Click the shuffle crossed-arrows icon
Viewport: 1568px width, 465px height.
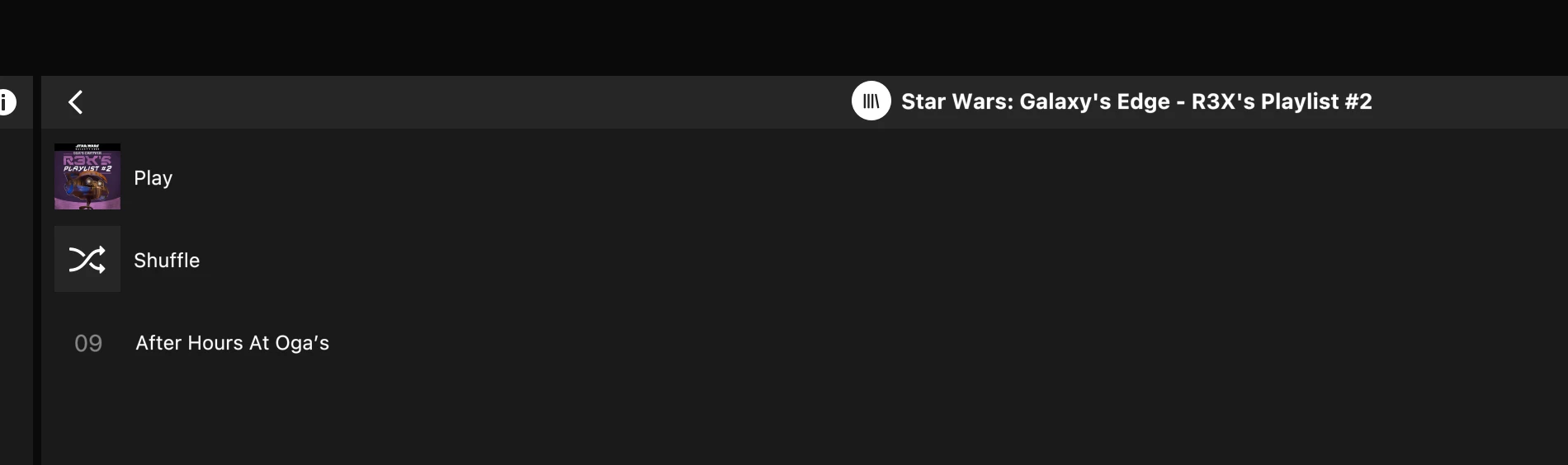(87, 260)
